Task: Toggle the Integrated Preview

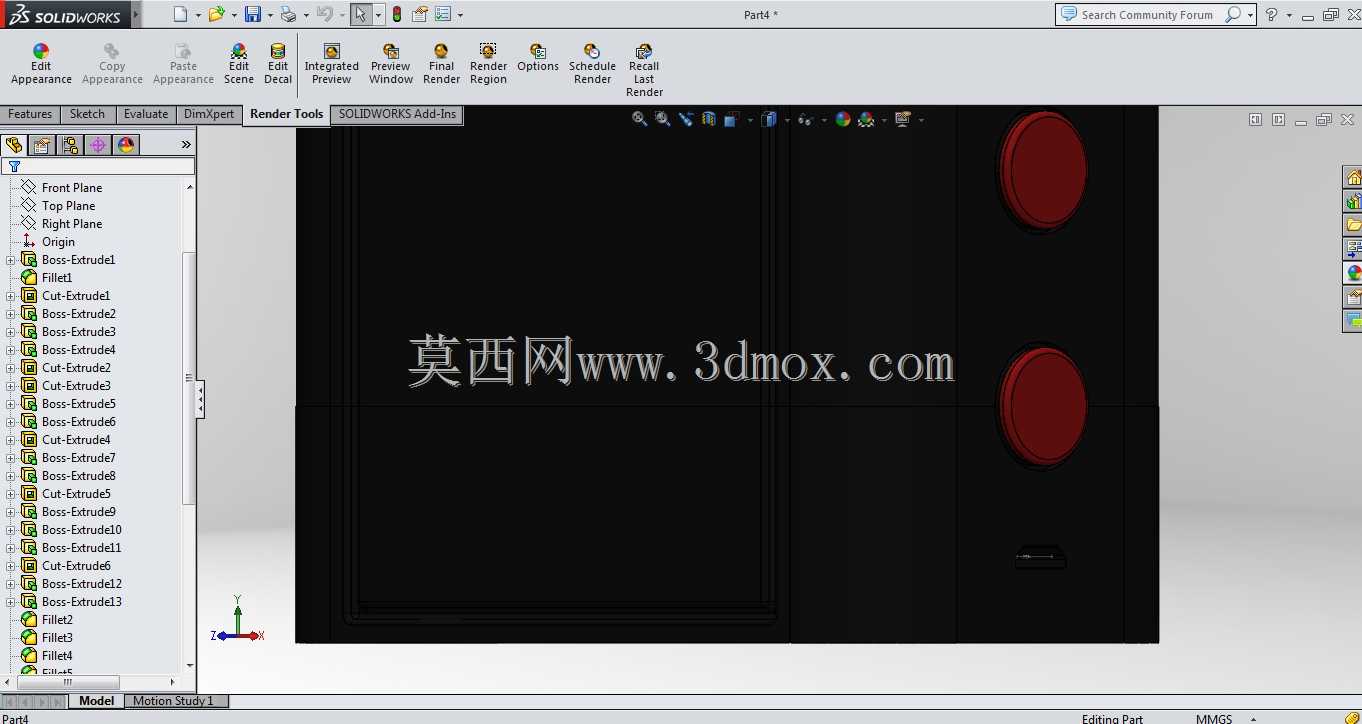Action: tap(332, 65)
